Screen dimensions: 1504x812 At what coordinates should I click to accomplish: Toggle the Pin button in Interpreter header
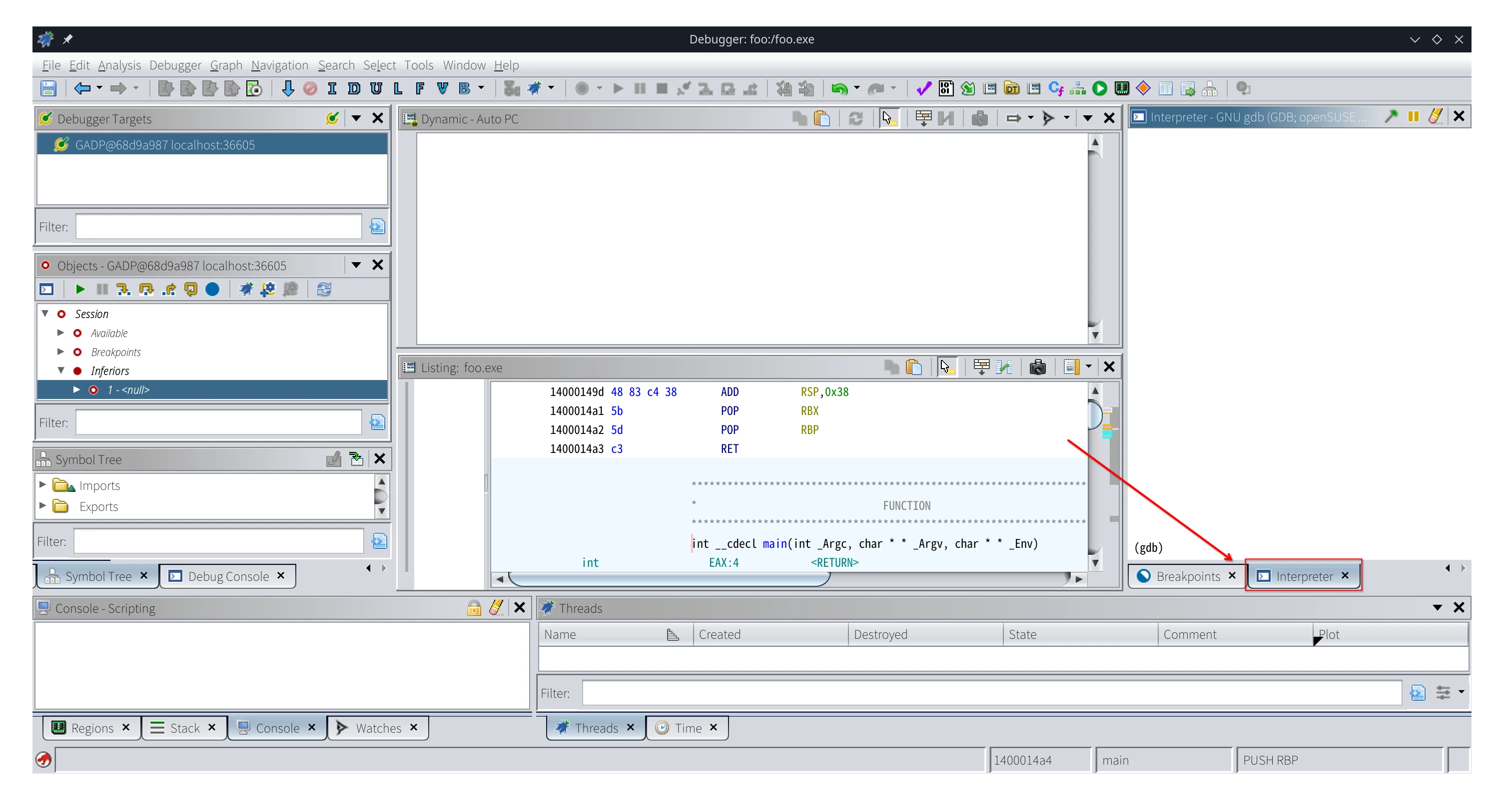1391,117
